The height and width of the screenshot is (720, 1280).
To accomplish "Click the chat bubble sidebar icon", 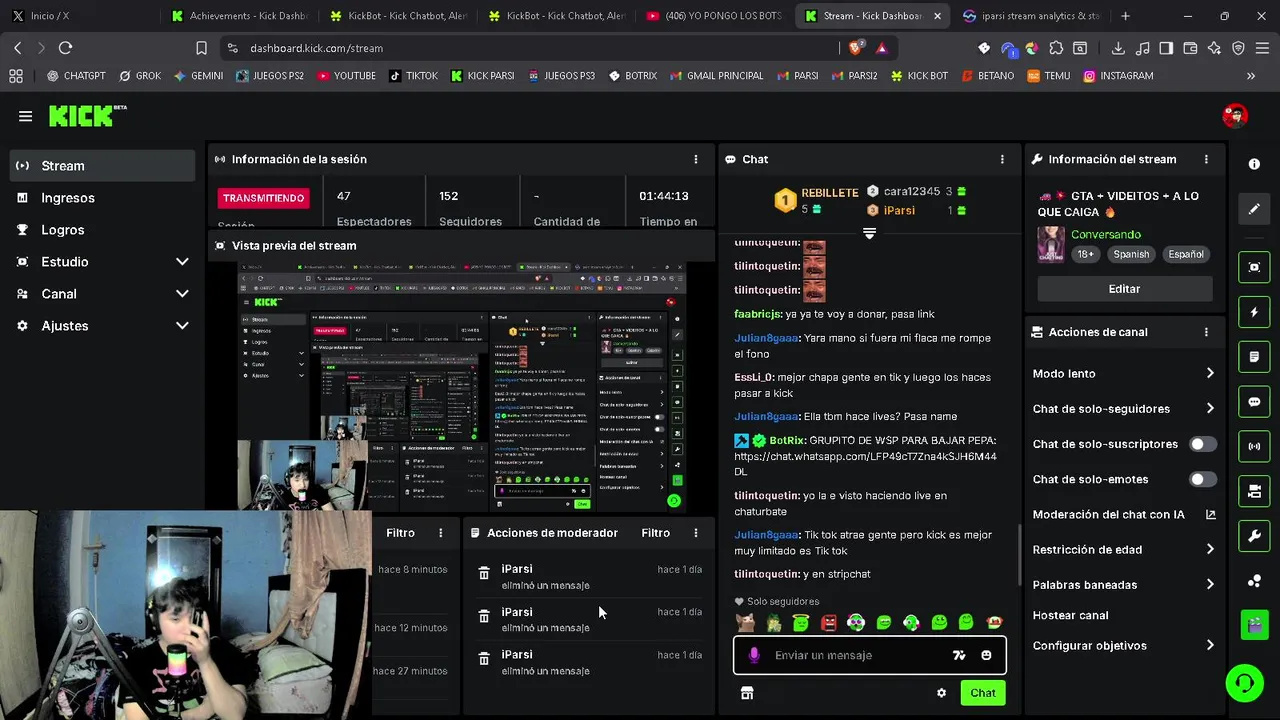I will (1254, 402).
